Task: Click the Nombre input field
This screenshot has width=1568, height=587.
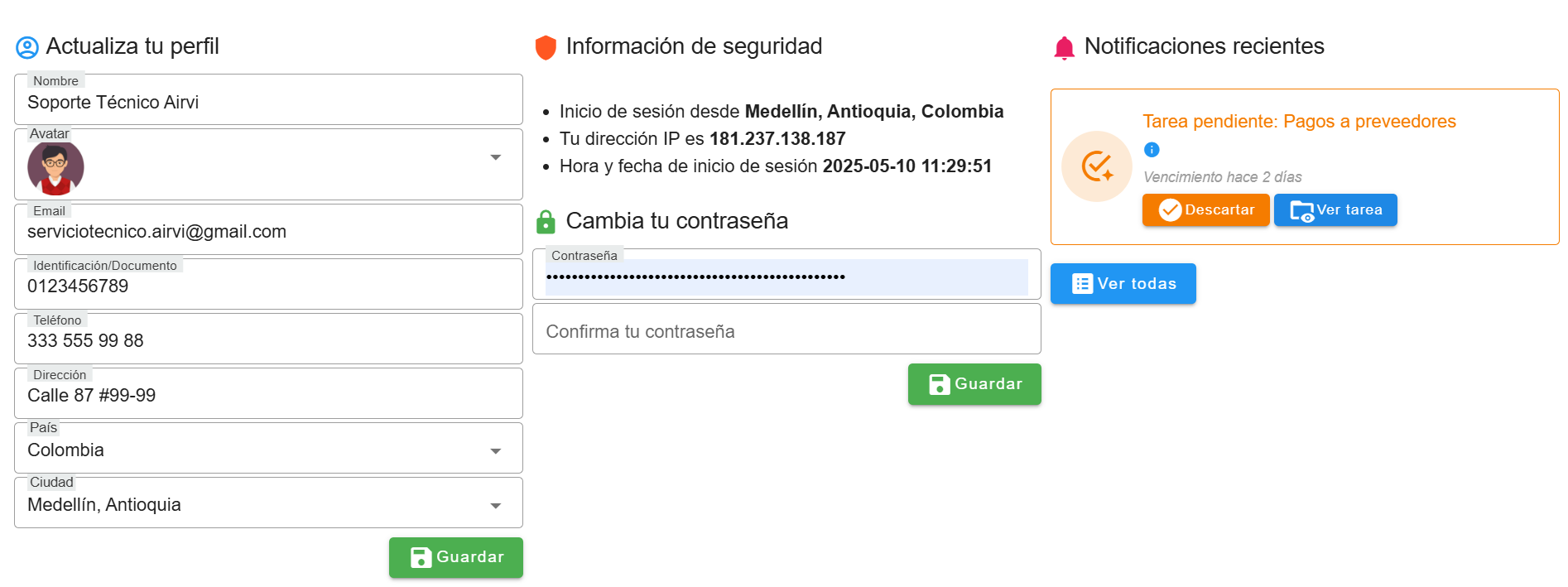Action: click(x=268, y=103)
